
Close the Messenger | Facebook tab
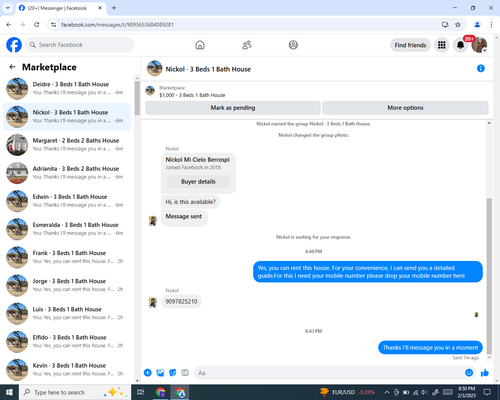tap(100, 8)
